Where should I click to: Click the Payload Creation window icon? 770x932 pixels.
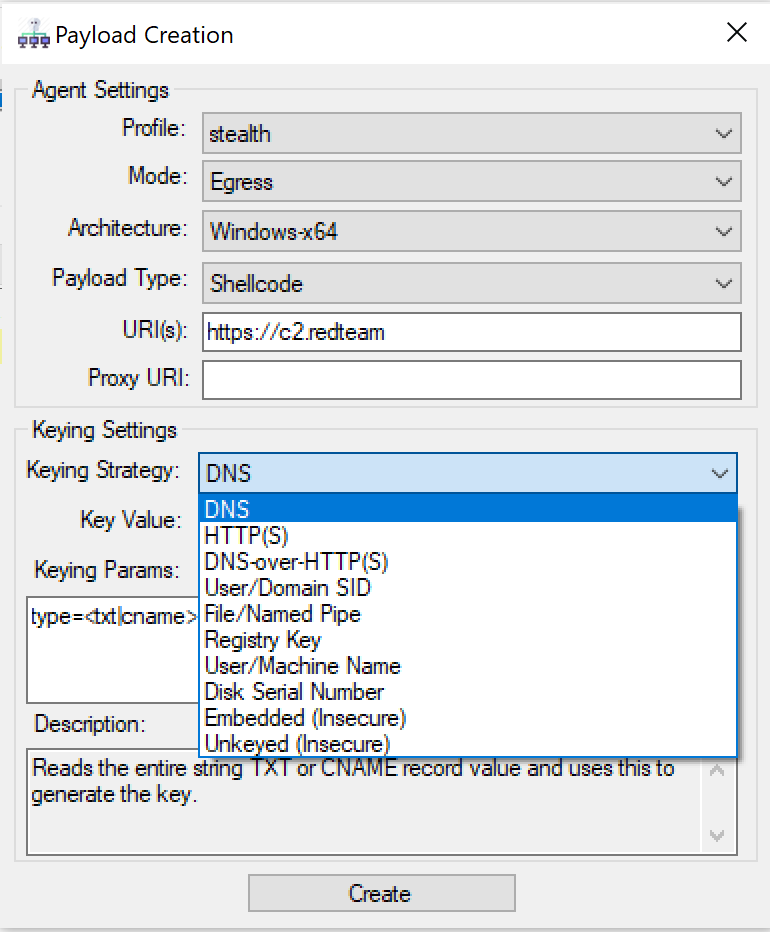[34, 36]
